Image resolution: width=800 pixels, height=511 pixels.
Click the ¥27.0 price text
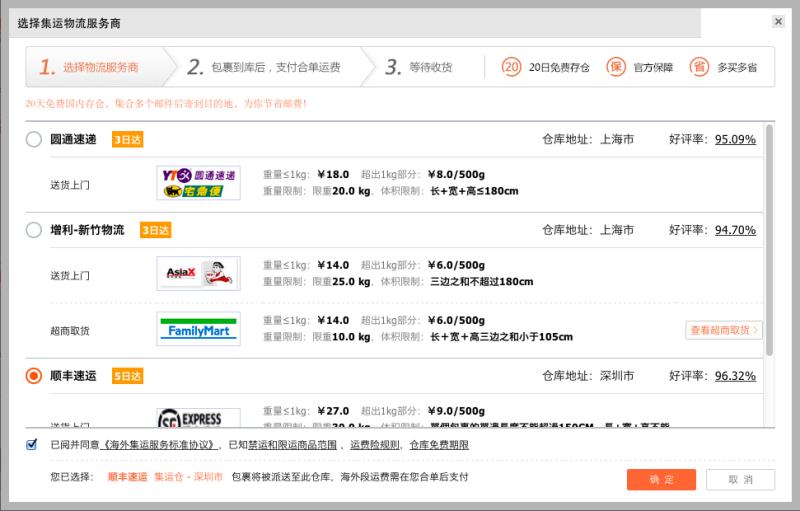pos(333,411)
